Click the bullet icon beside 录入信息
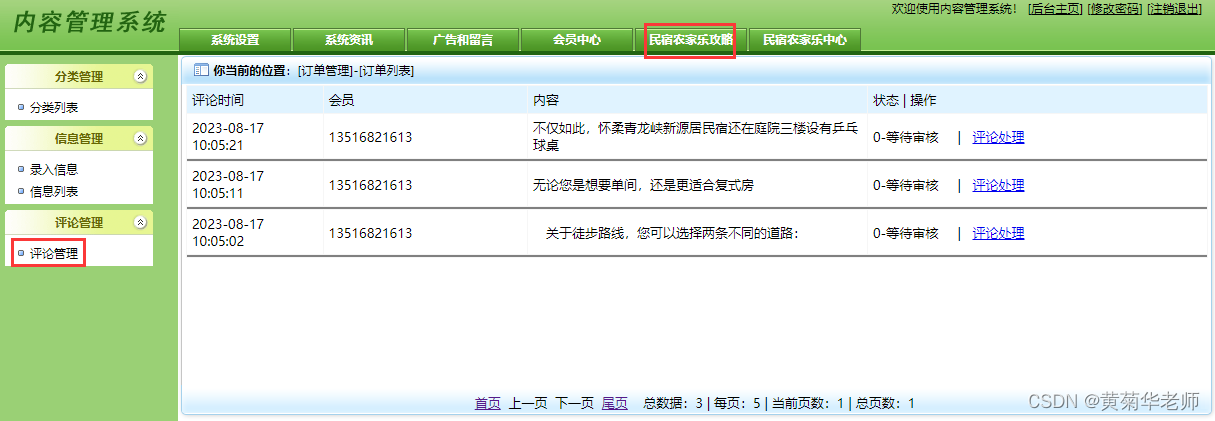Image resolution: width=1215 pixels, height=421 pixels. (22, 169)
